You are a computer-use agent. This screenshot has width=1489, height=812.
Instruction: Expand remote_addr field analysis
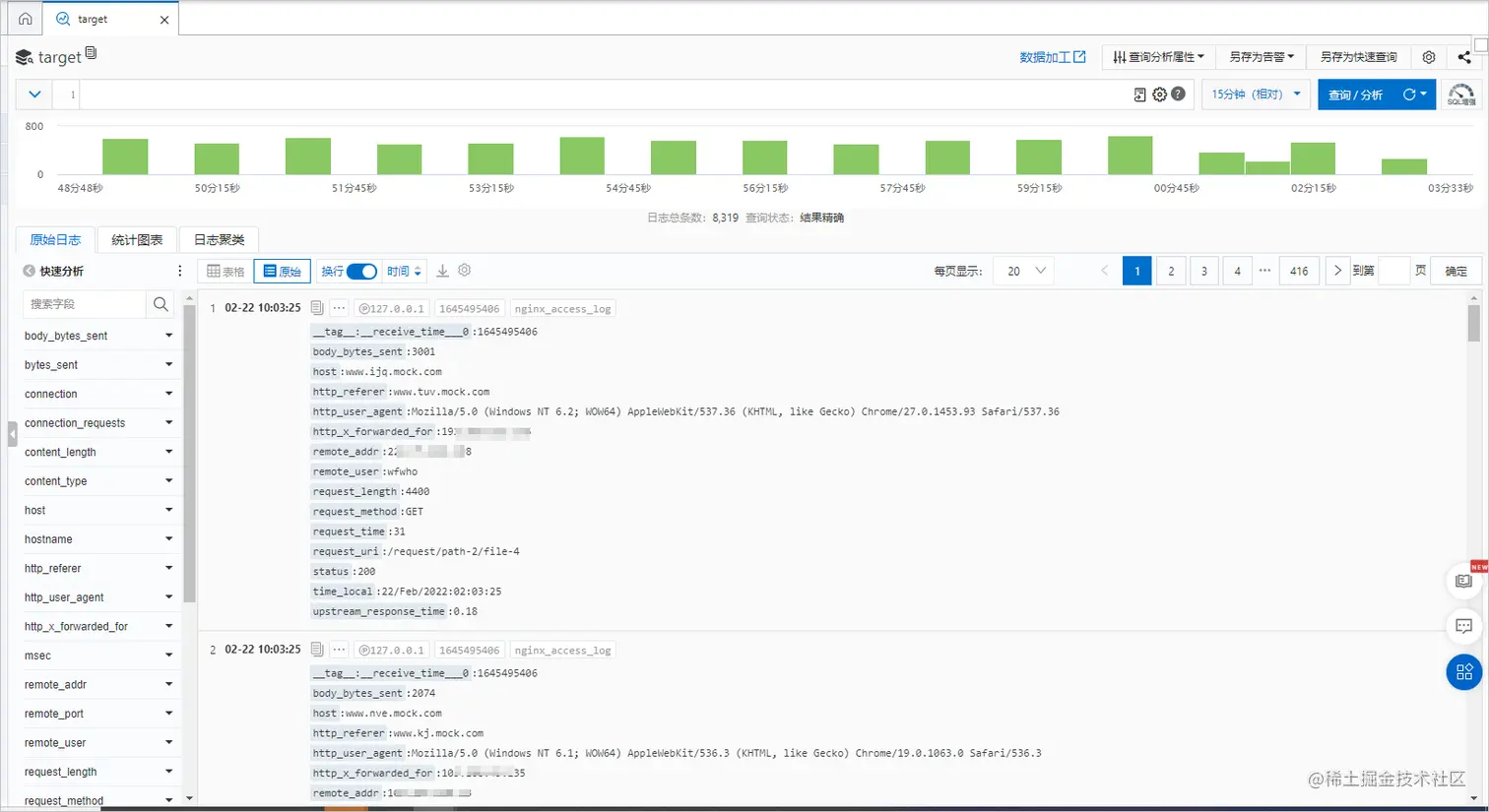click(x=168, y=684)
